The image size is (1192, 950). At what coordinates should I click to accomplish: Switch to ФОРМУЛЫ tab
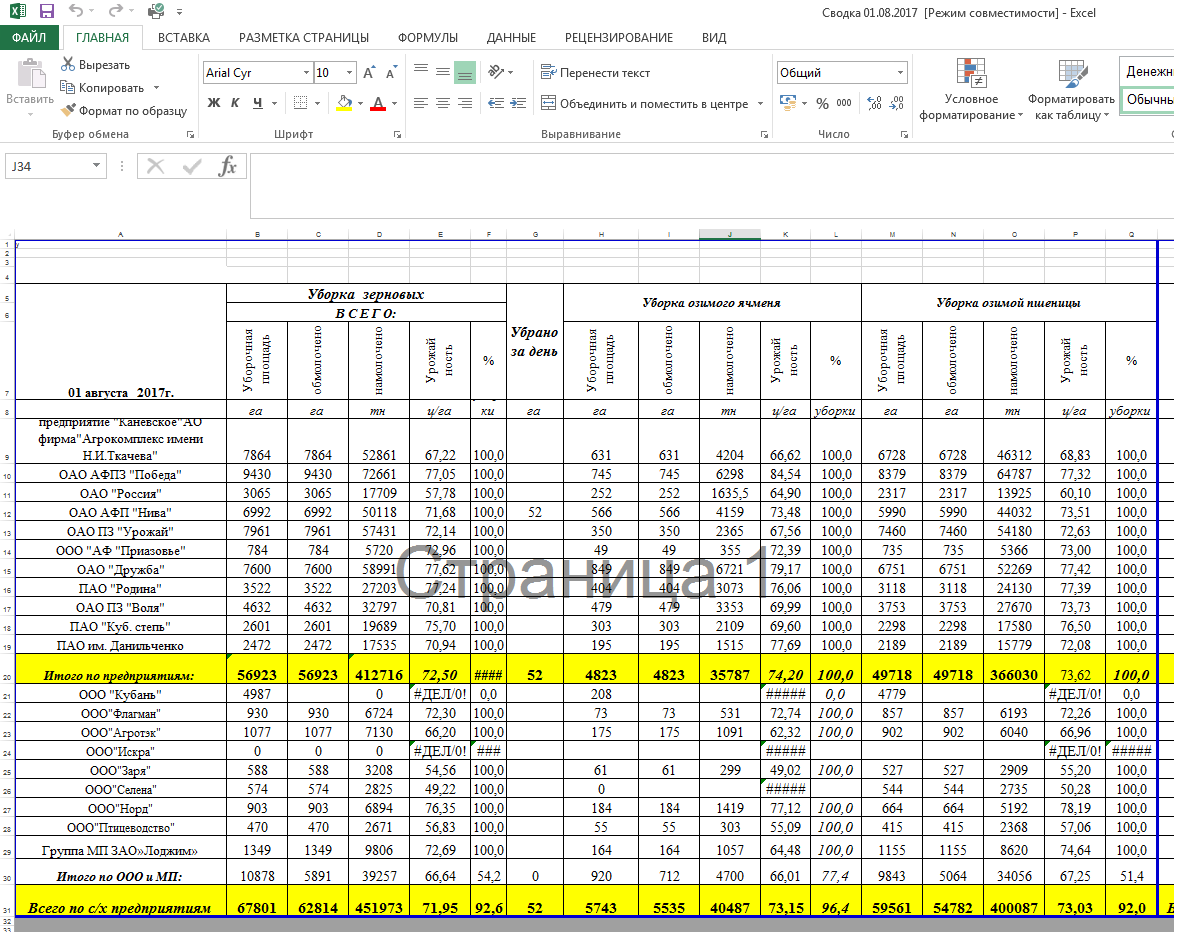point(427,37)
